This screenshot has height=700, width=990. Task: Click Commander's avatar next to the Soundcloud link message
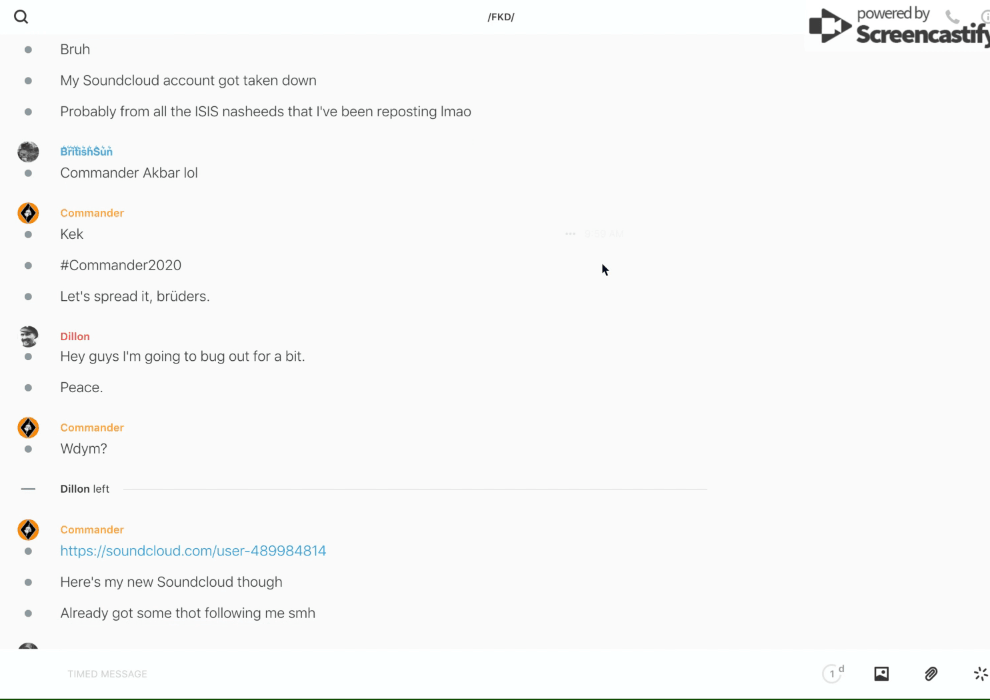click(x=28, y=530)
